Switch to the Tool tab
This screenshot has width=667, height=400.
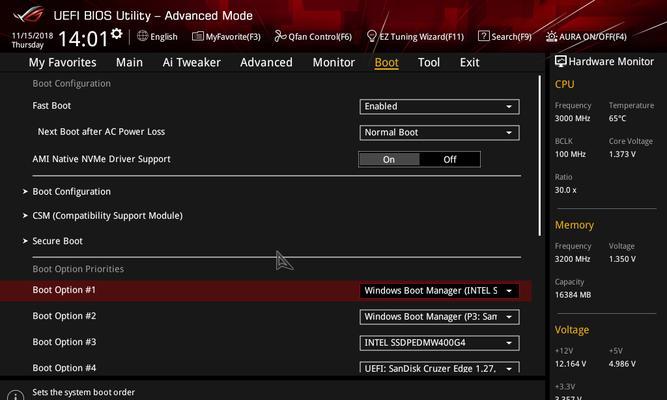(429, 63)
